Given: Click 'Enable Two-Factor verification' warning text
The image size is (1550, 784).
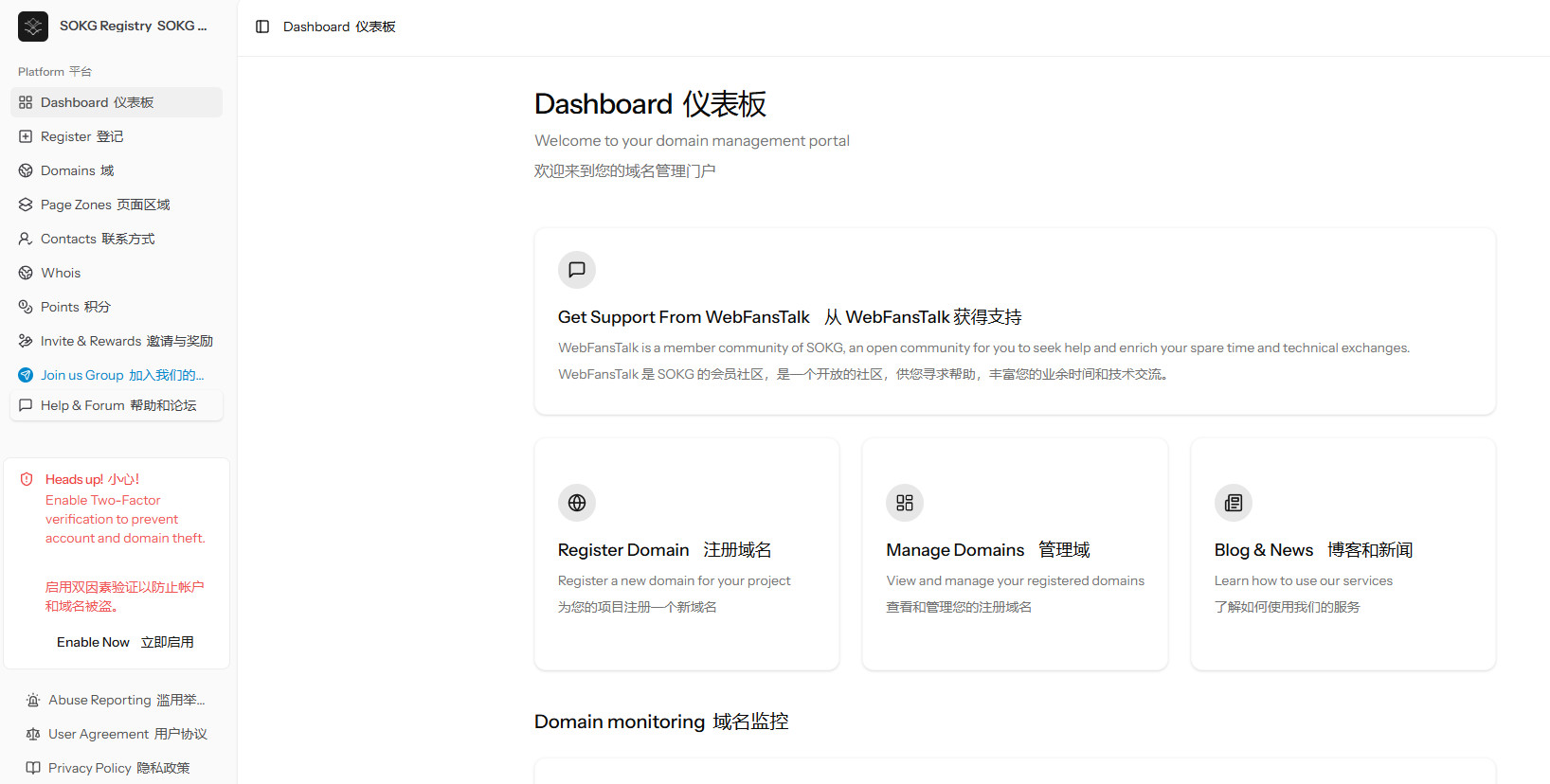Looking at the screenshot, I should point(125,519).
